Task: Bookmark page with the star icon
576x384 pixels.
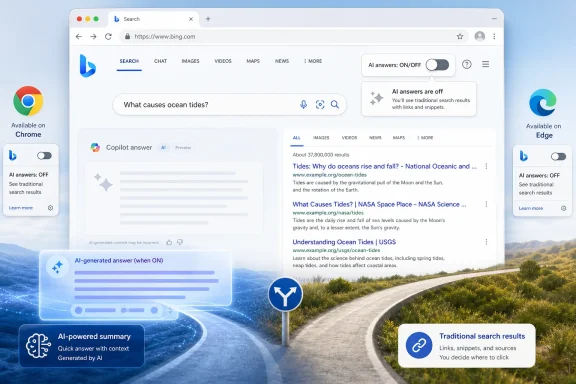Action: [x=460, y=36]
